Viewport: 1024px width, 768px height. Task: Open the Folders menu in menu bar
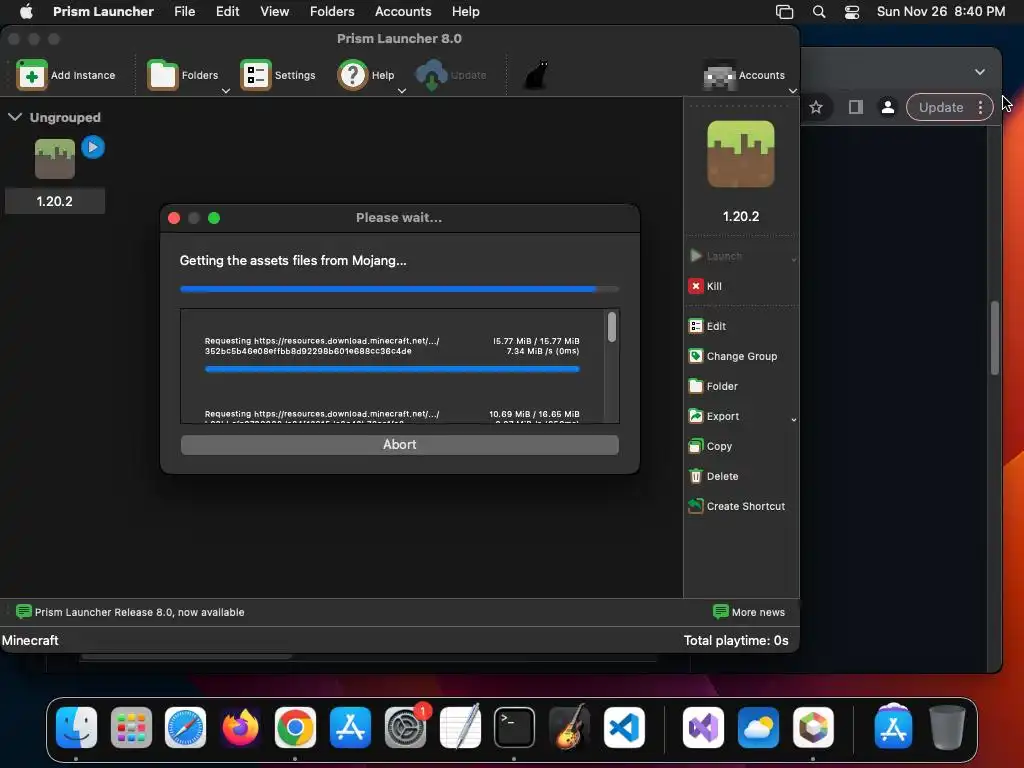[332, 12]
